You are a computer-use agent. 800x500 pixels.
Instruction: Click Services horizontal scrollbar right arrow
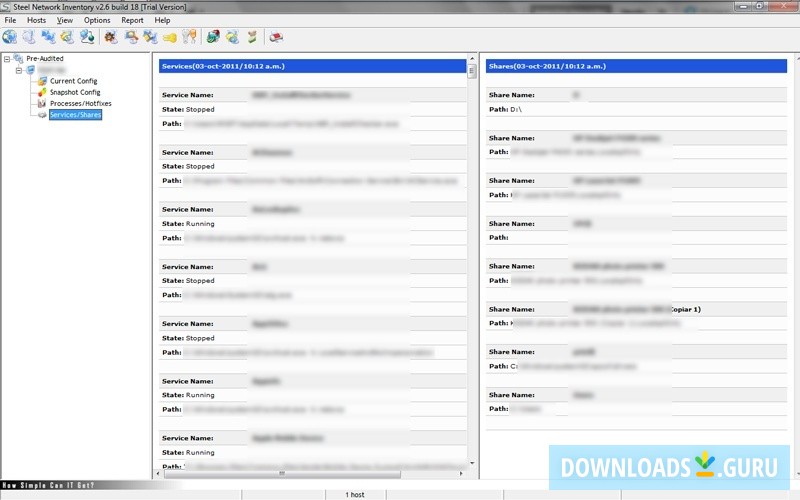[x=461, y=473]
